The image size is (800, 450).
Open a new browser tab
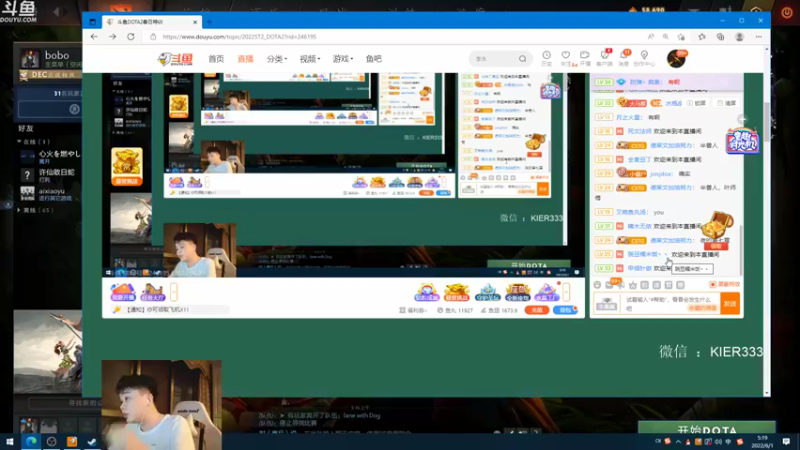pyautogui.click(x=209, y=22)
